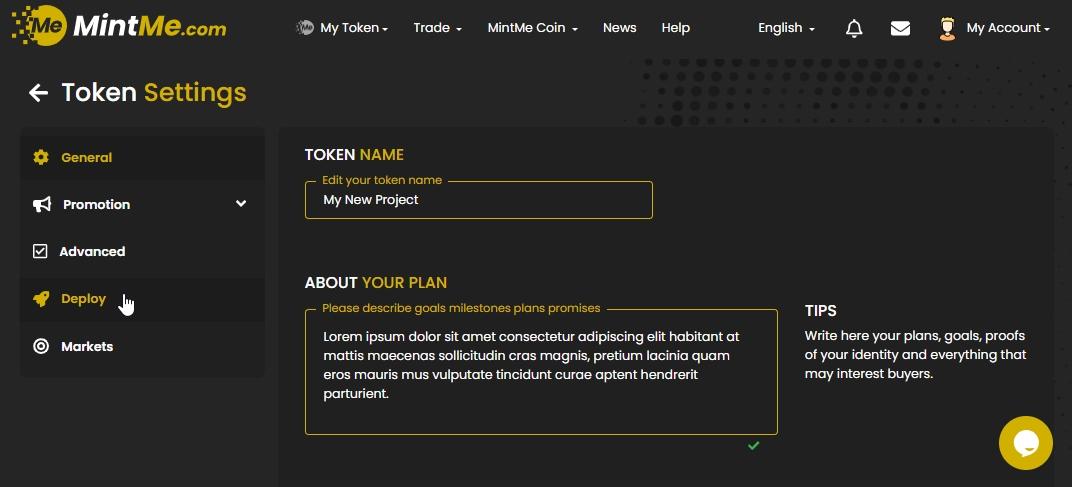Open the Help link
This screenshot has width=1072, height=487.
tap(676, 28)
